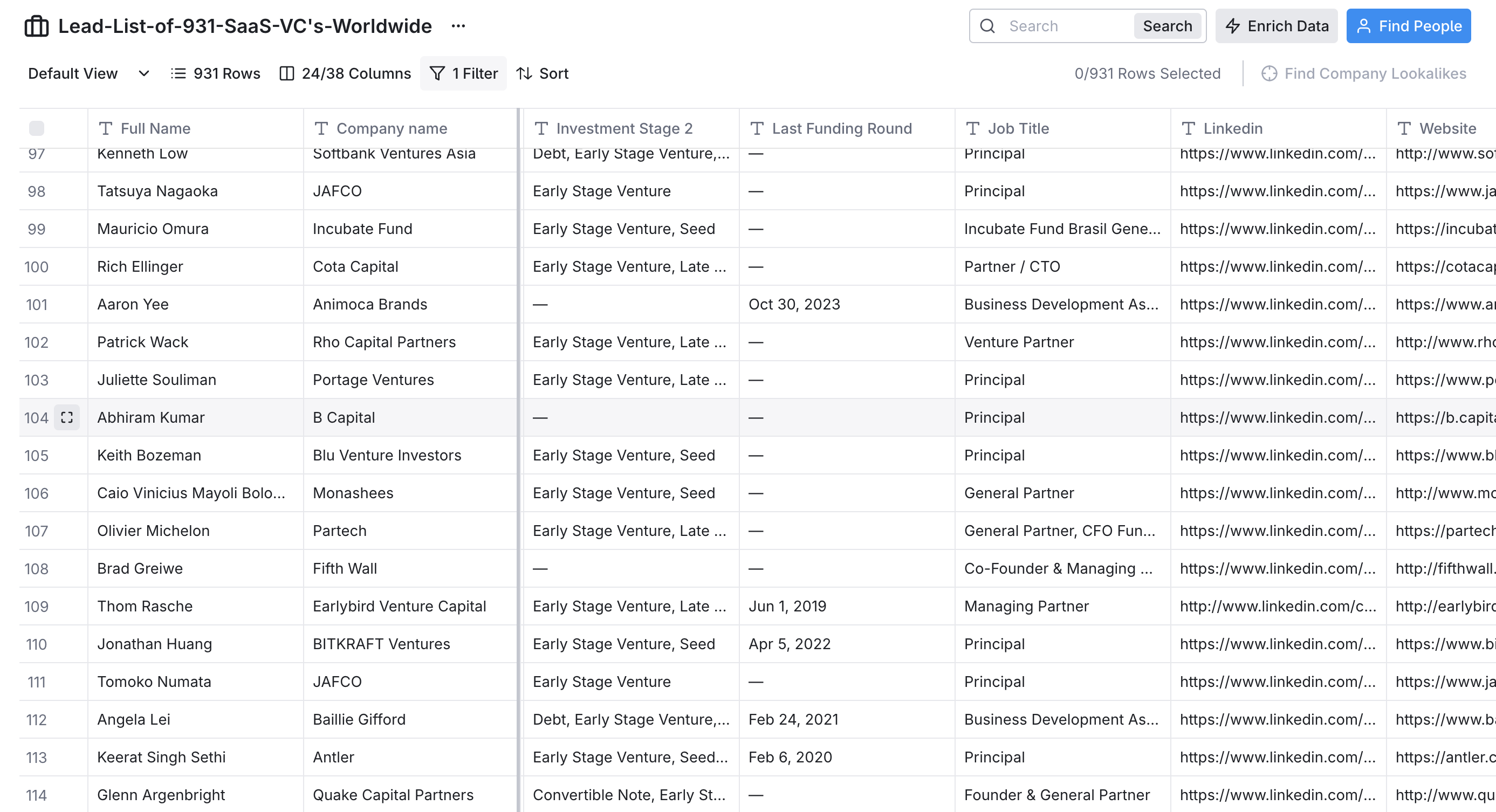The width and height of the screenshot is (1496, 812).
Task: Click the Sort arrows icon
Action: click(x=524, y=74)
